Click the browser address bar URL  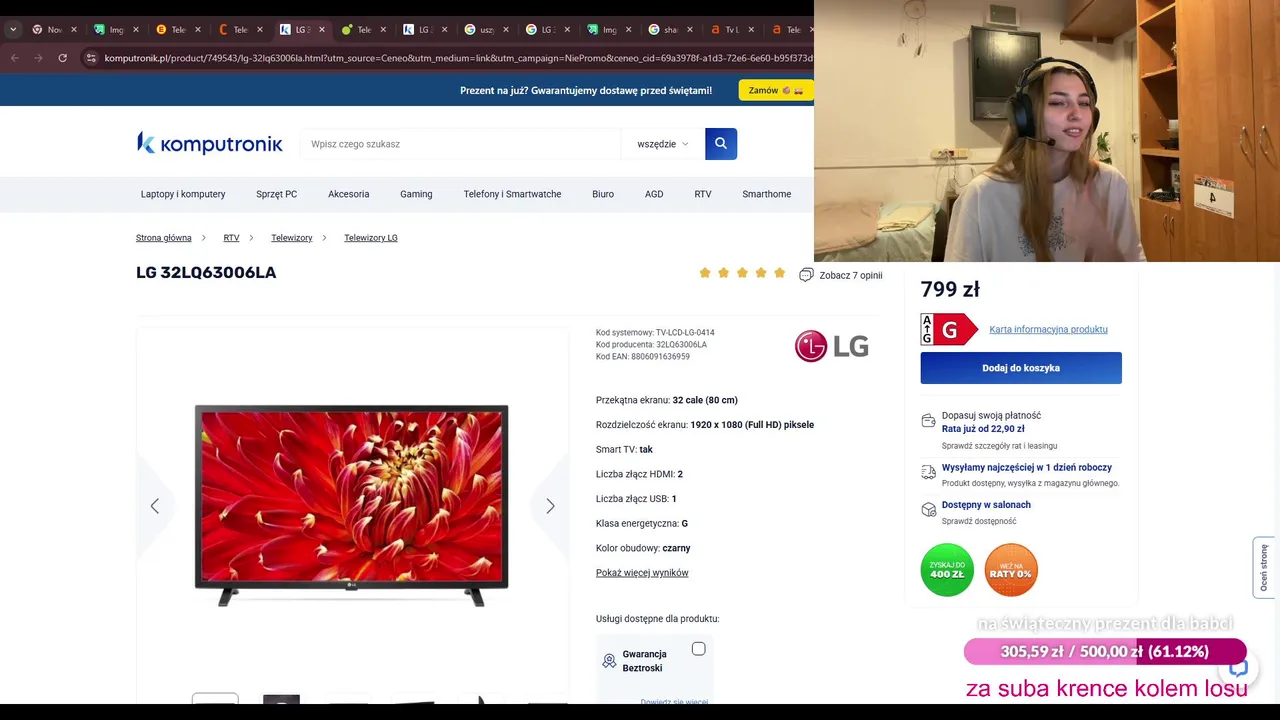point(458,58)
